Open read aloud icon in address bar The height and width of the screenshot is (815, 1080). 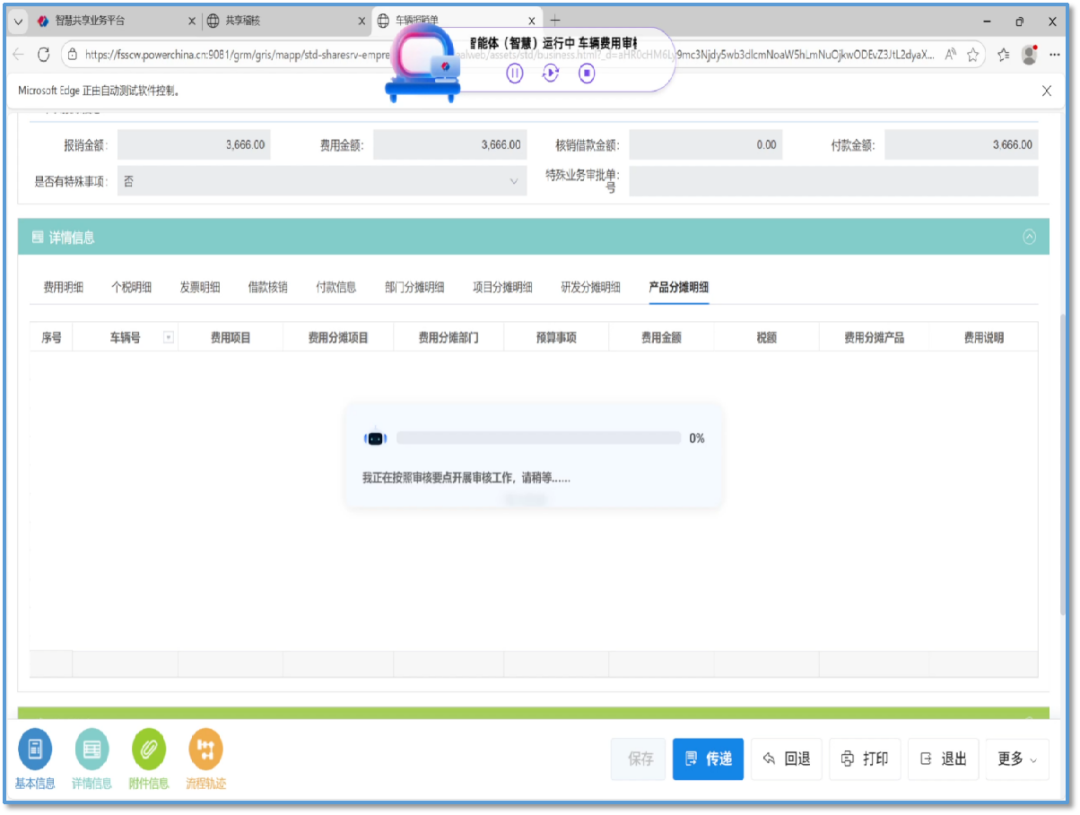[x=950, y=54]
